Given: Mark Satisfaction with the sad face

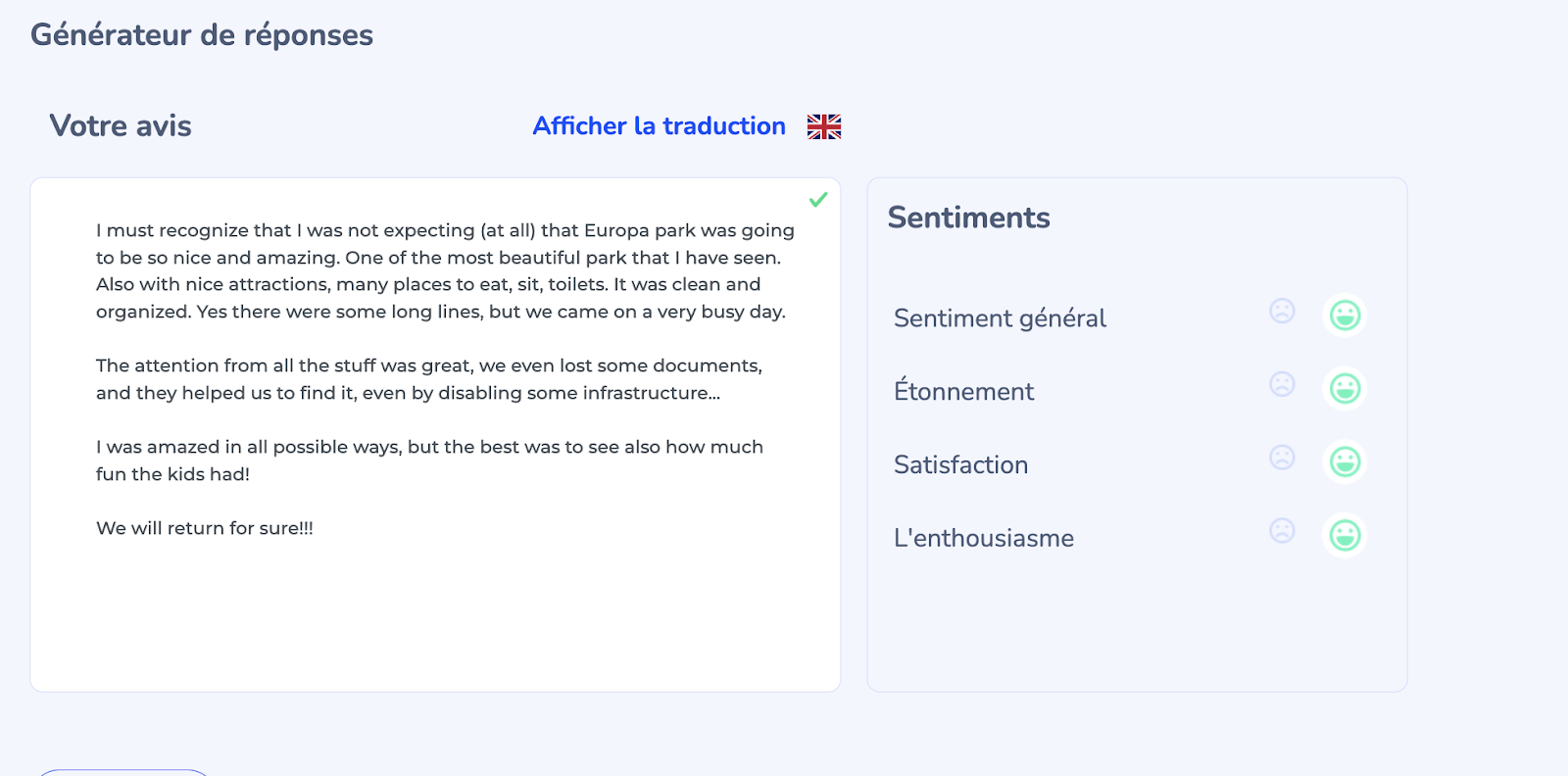Looking at the screenshot, I should (1282, 458).
